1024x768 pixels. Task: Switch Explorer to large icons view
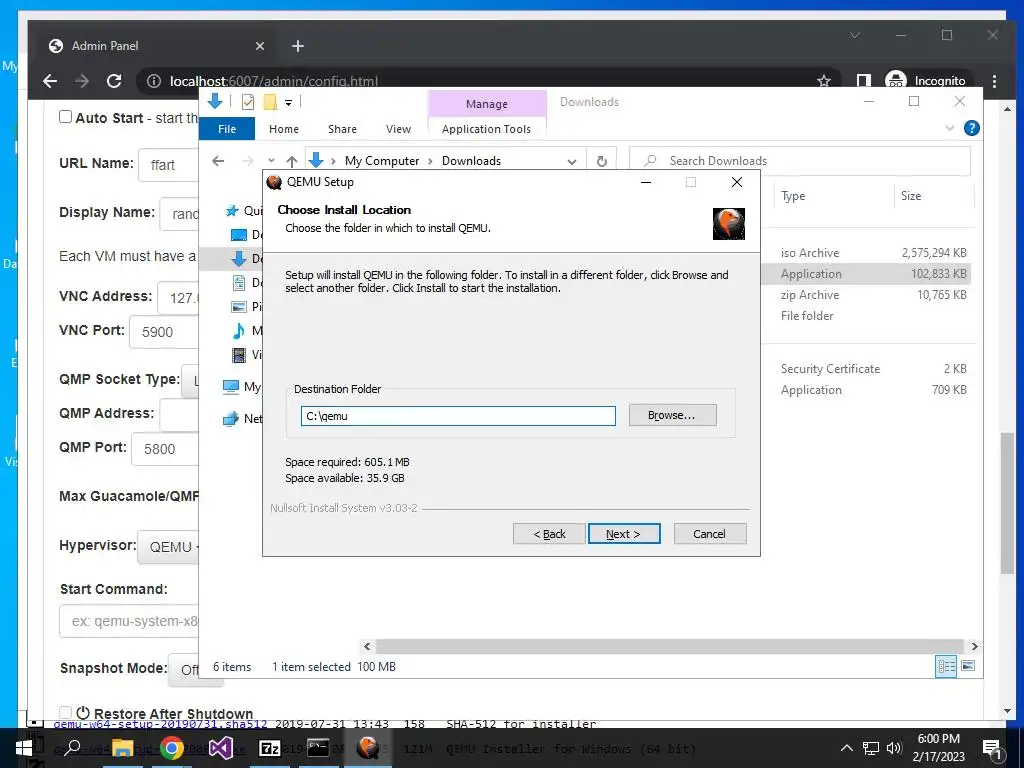pyautogui.click(x=968, y=665)
